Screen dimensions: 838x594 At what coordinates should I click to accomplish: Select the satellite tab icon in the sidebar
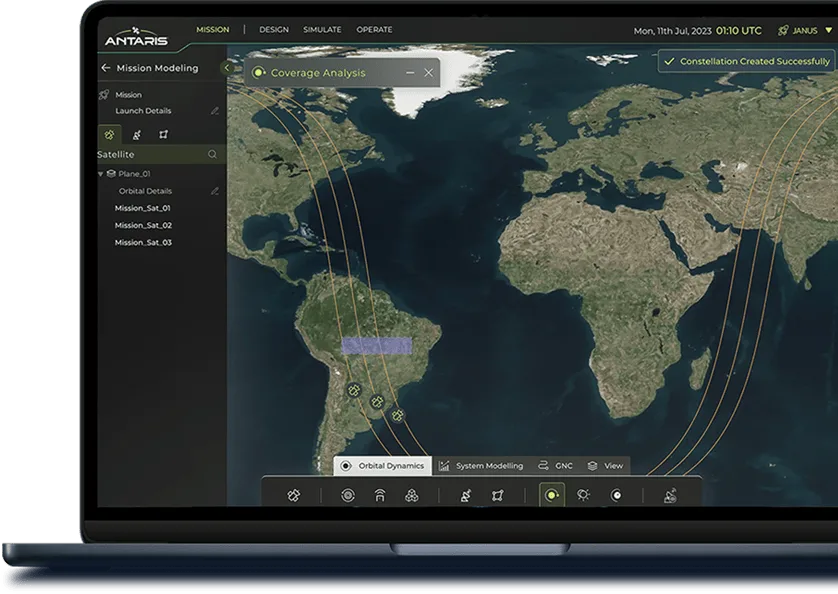click(110, 135)
